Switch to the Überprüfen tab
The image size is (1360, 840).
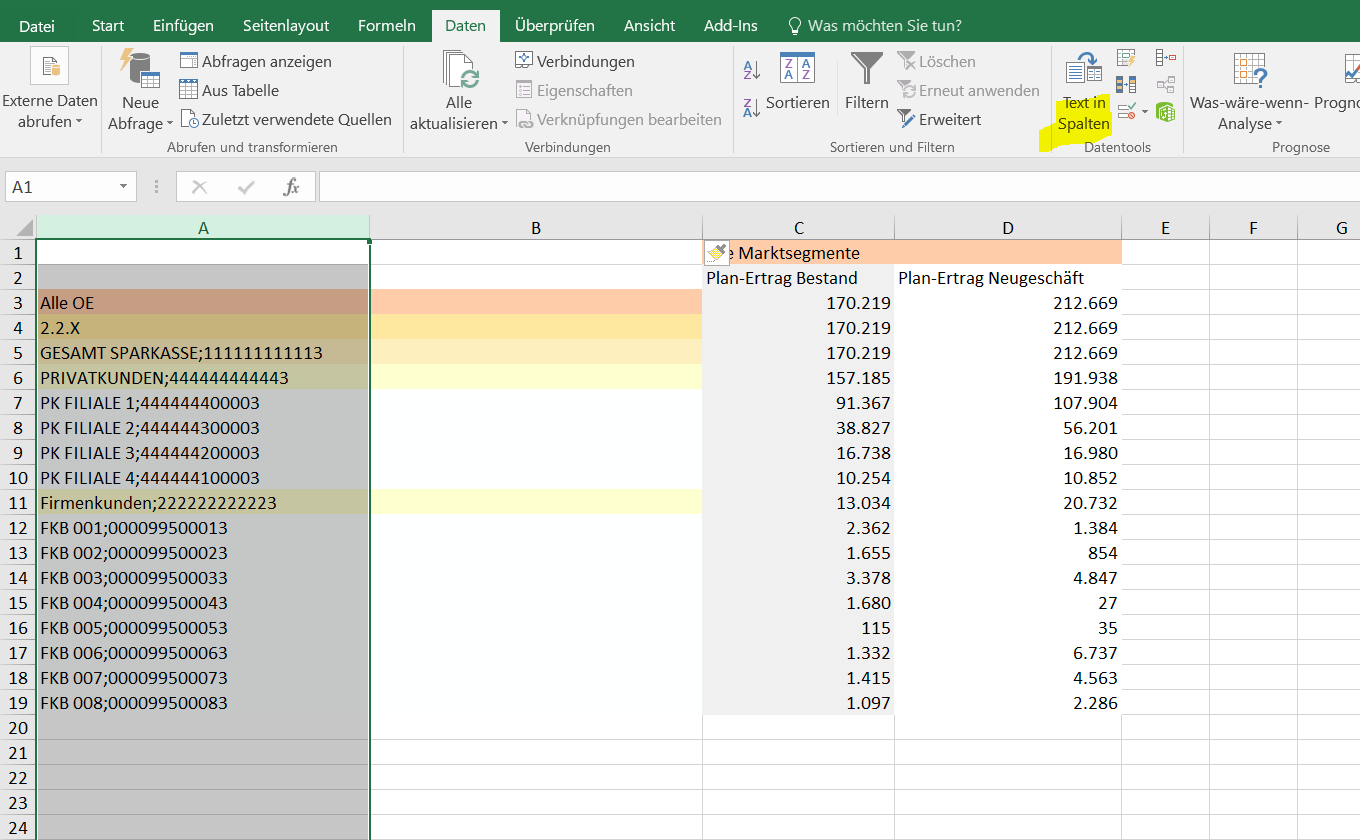pyautogui.click(x=555, y=26)
